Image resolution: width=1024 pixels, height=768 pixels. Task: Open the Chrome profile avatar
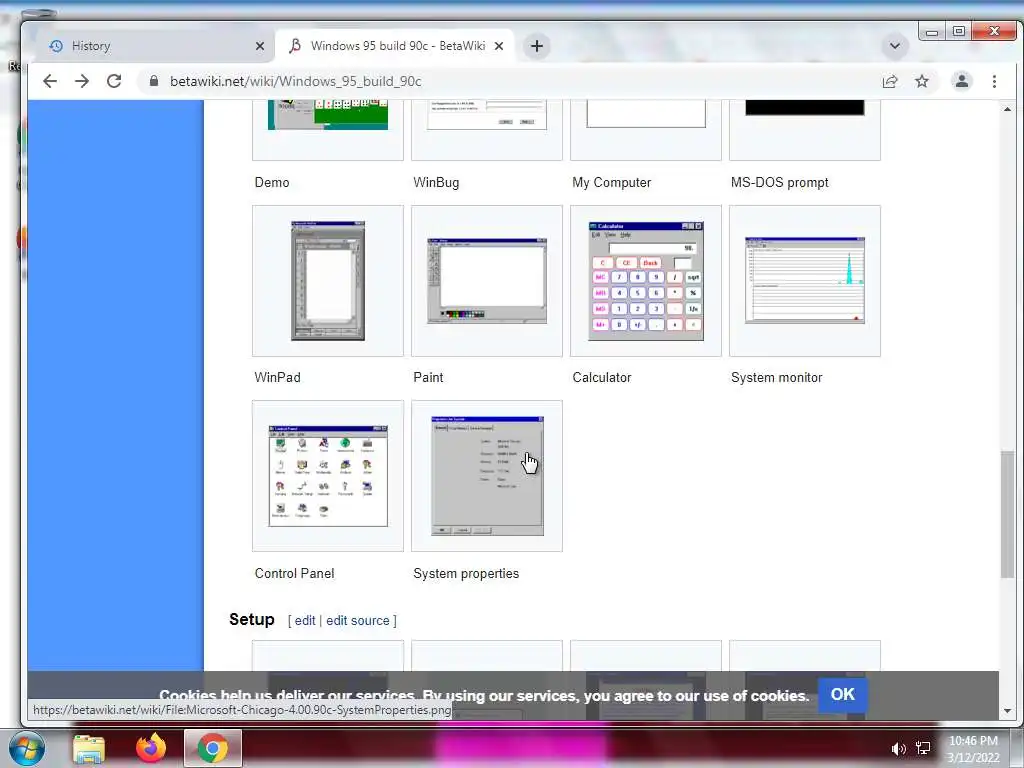pyautogui.click(x=961, y=81)
